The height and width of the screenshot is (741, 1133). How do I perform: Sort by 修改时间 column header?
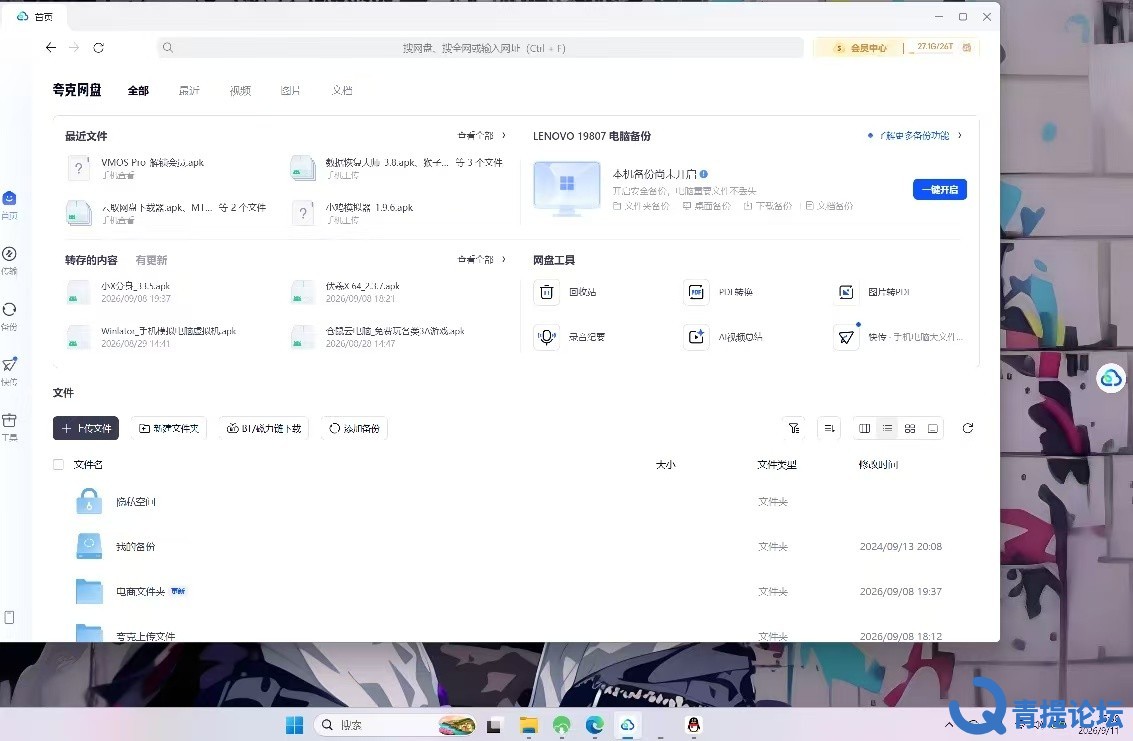pos(878,465)
